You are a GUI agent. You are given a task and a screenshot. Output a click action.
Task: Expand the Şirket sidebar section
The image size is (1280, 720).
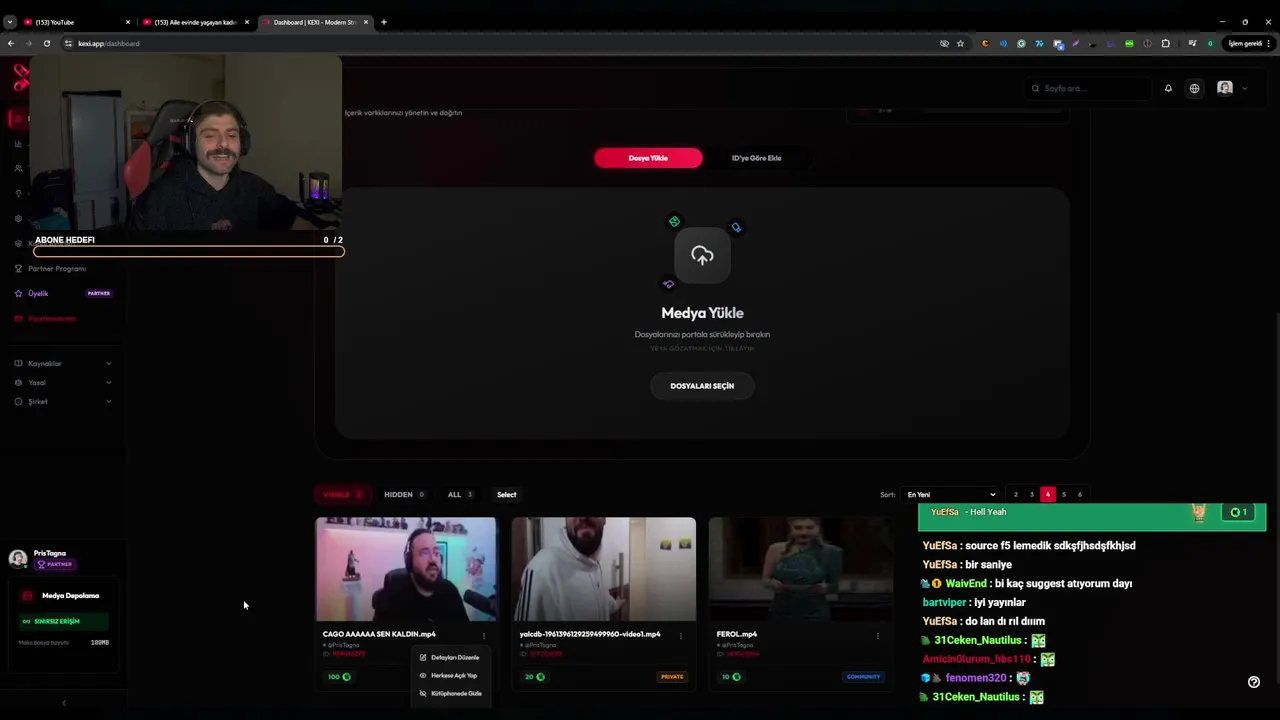108,401
